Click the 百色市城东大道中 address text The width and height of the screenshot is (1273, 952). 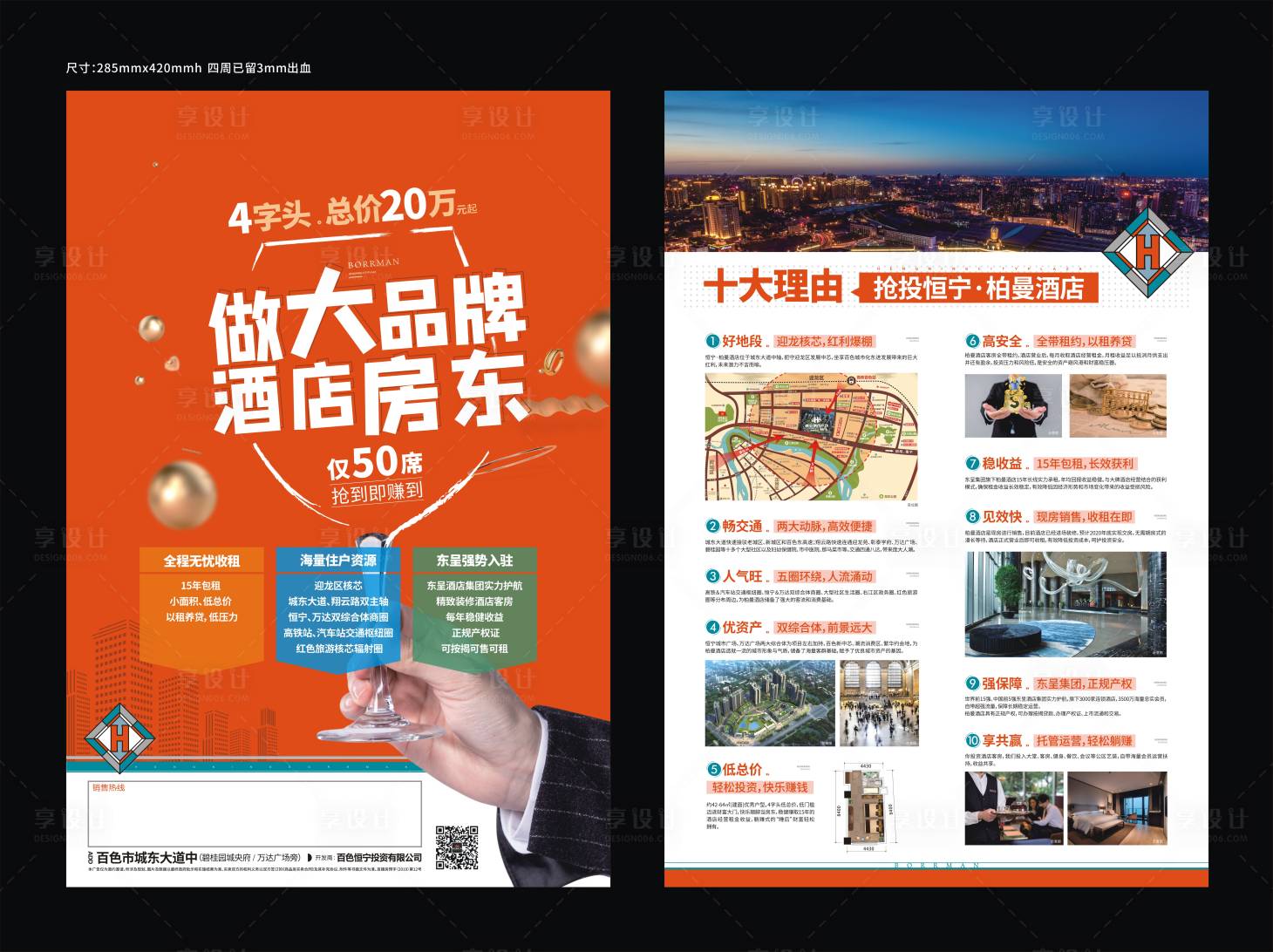coord(146,857)
